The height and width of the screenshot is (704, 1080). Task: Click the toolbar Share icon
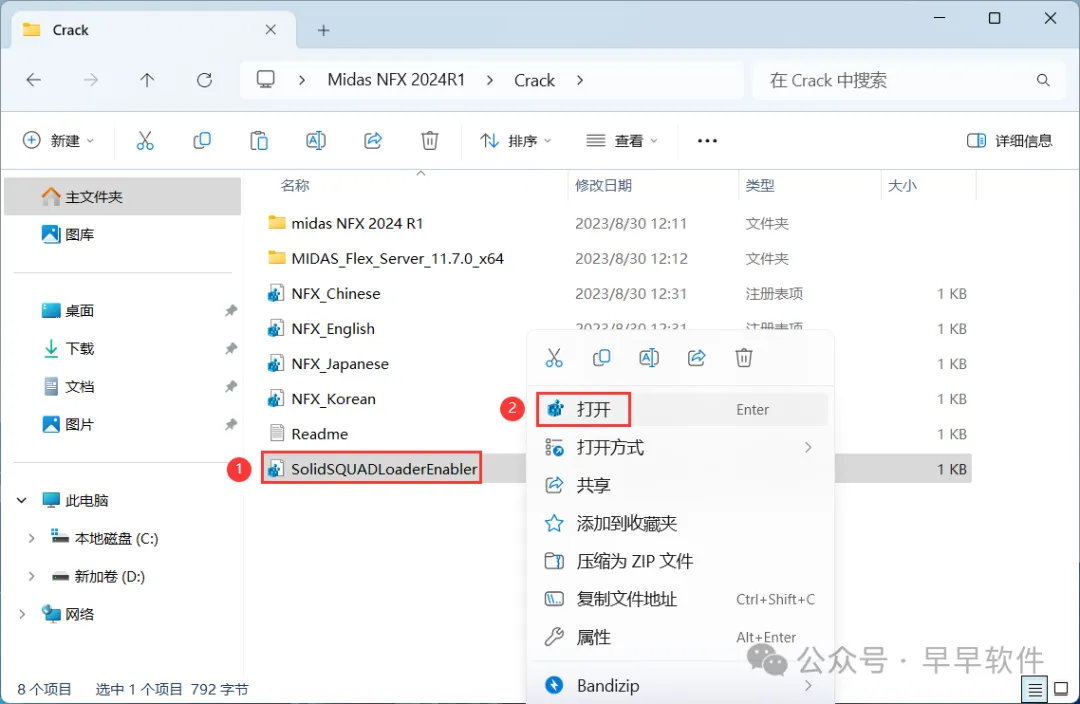pyautogui.click(x=373, y=141)
